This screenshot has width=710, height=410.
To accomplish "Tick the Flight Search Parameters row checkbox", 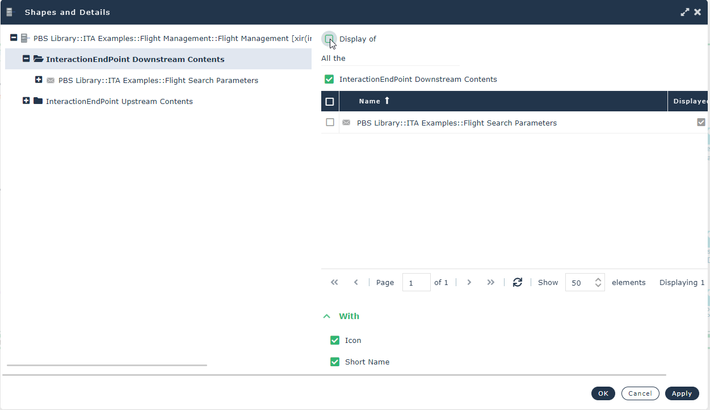I will pos(330,123).
